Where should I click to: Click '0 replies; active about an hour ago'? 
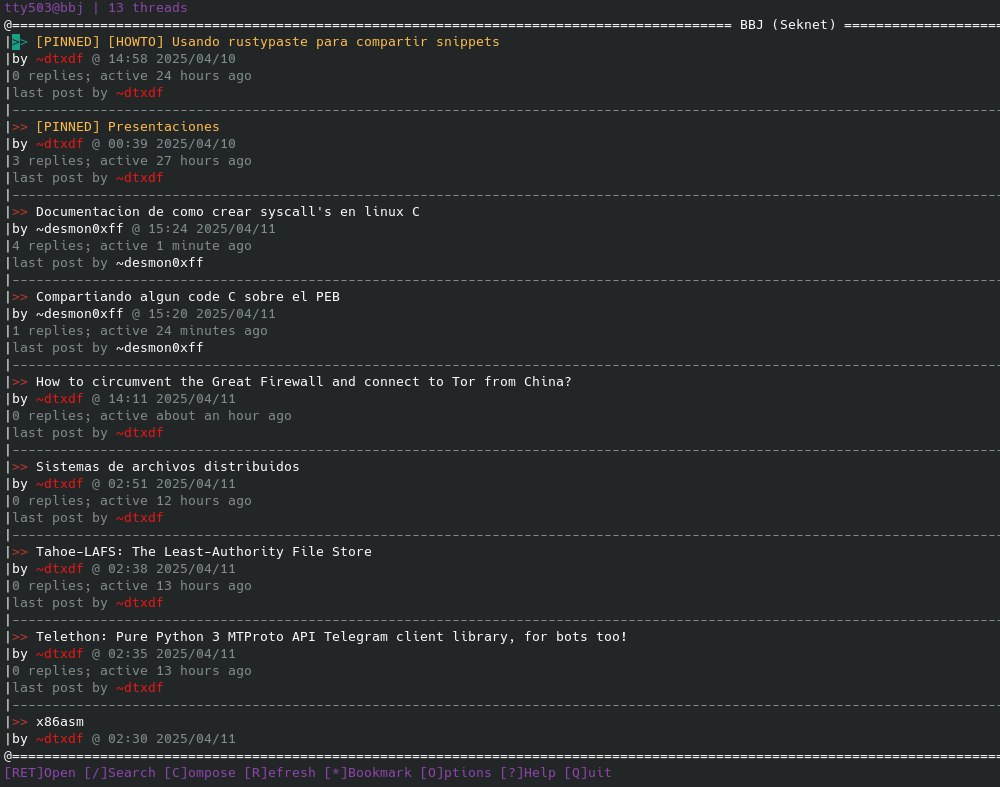point(152,415)
